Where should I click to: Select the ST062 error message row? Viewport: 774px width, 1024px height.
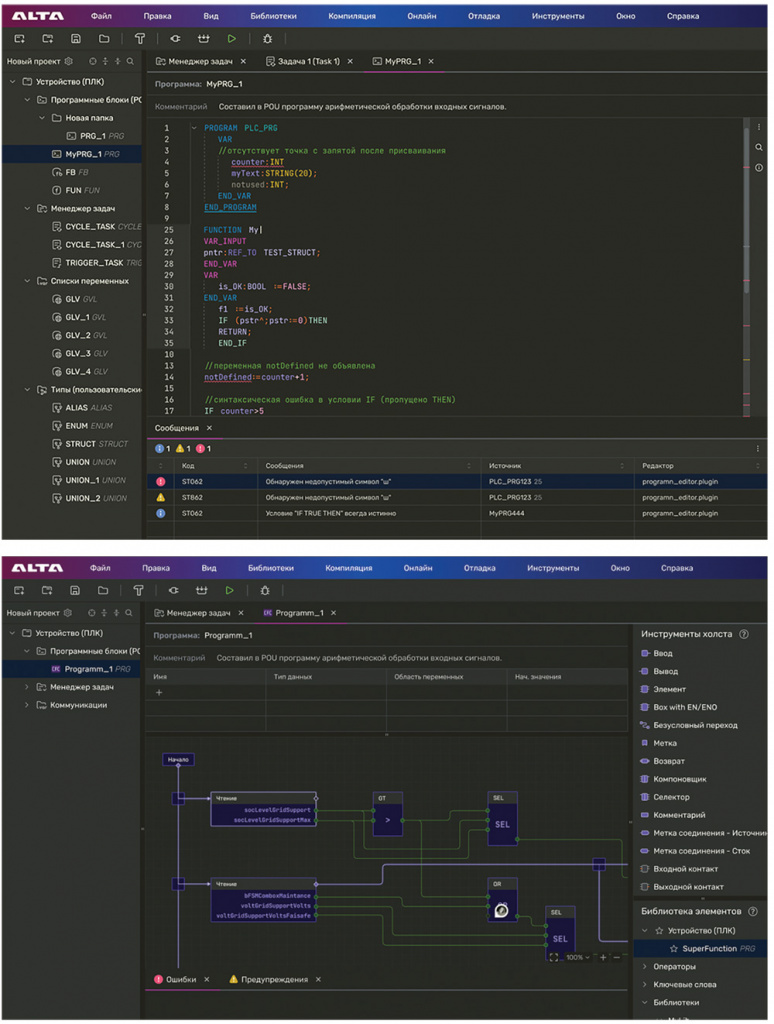click(x=457, y=481)
